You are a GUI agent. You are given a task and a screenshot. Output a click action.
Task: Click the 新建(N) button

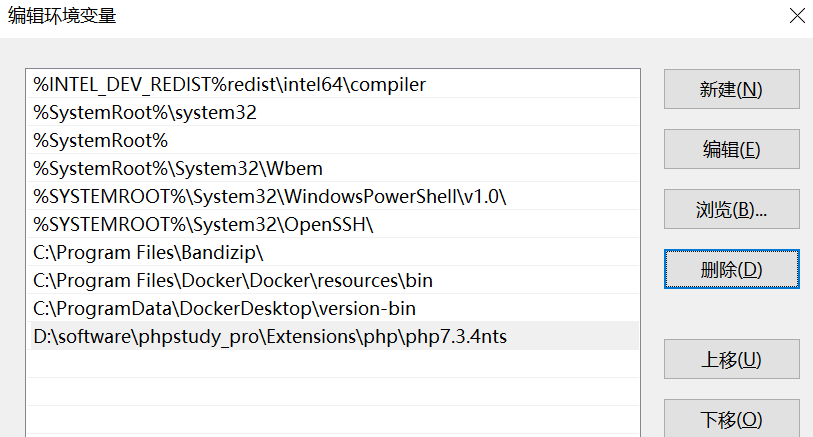point(731,89)
